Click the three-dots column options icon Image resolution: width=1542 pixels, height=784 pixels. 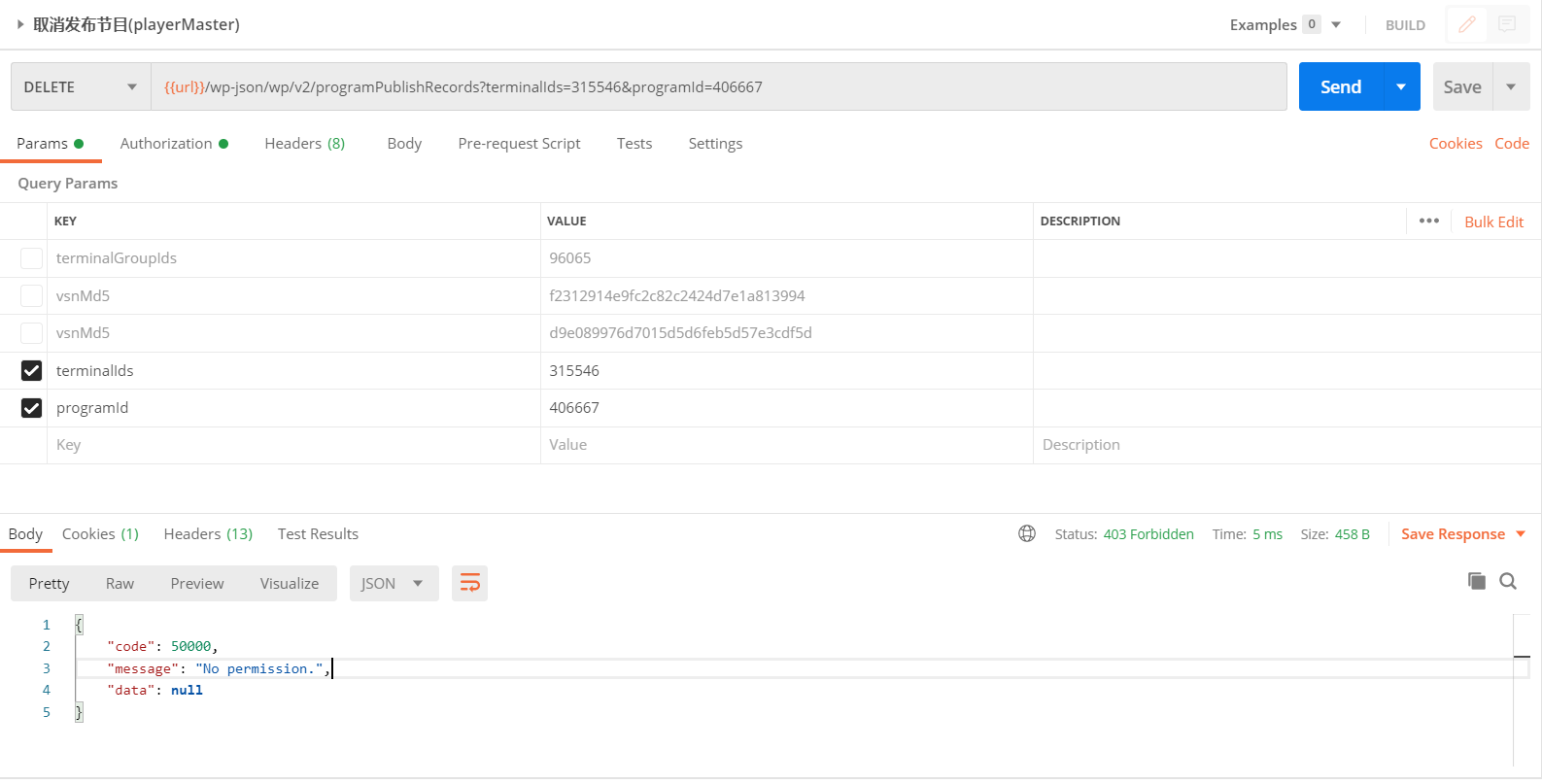[1428, 221]
